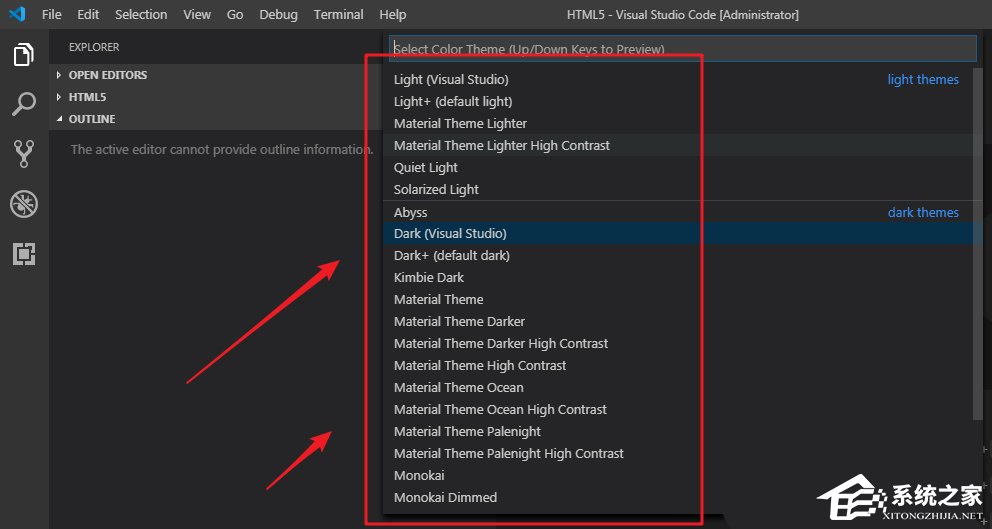Image resolution: width=992 pixels, height=529 pixels.
Task: Click the VS Code logo icon
Action: (x=17, y=15)
